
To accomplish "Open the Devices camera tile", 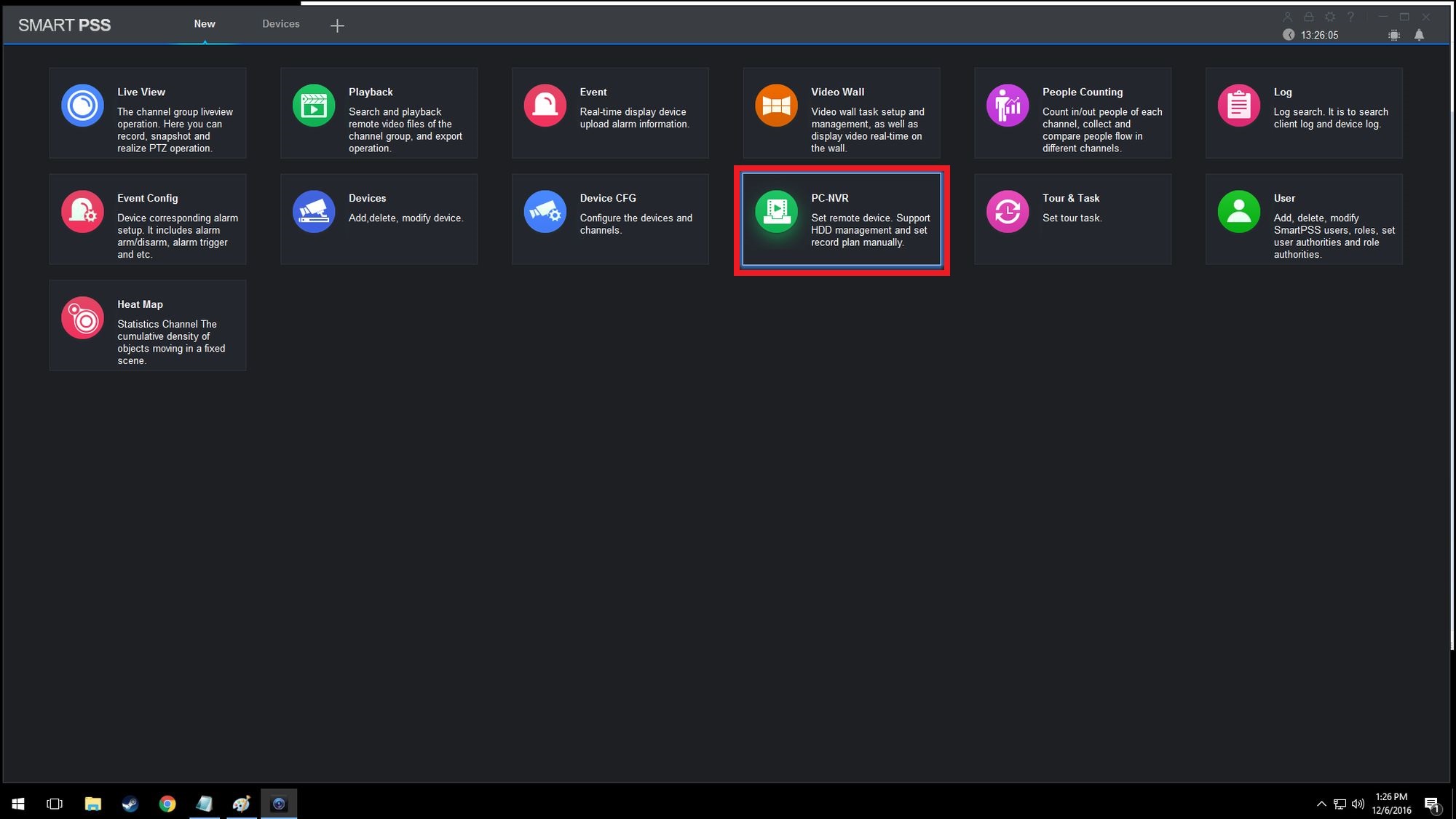I will (x=379, y=219).
